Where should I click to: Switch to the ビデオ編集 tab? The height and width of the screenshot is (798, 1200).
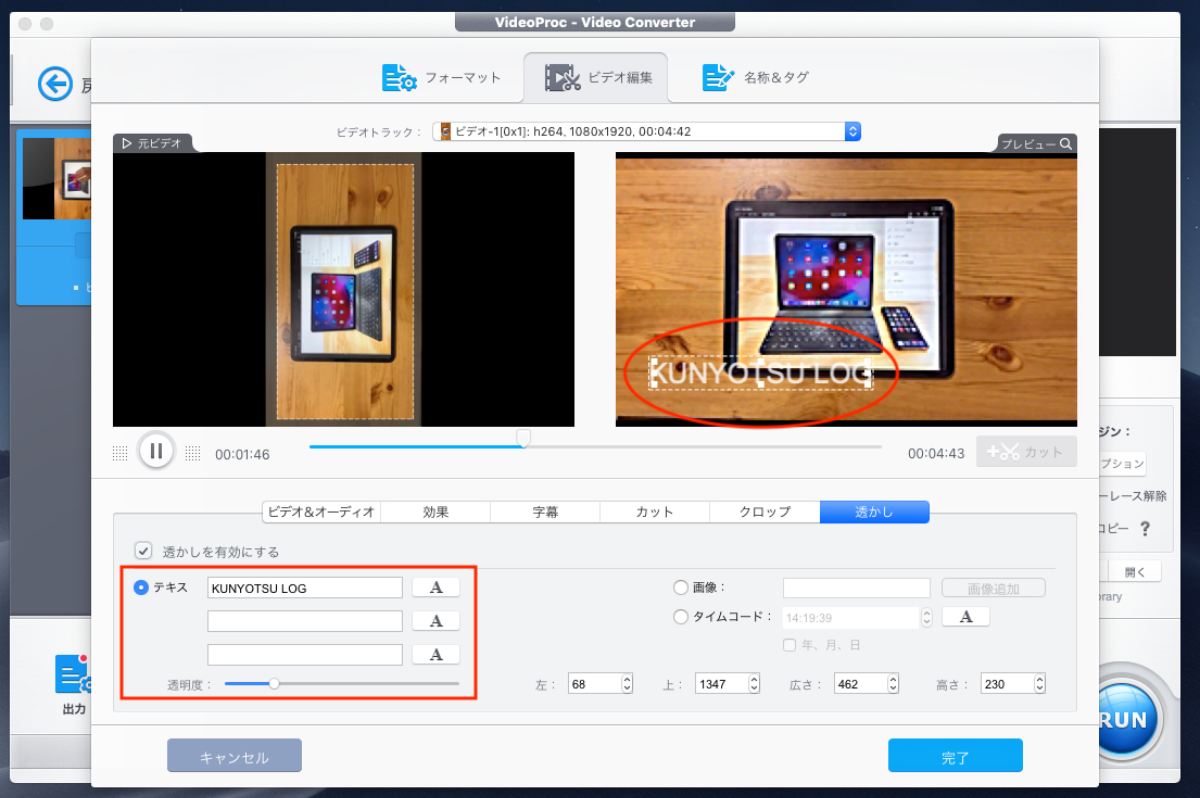pos(596,77)
